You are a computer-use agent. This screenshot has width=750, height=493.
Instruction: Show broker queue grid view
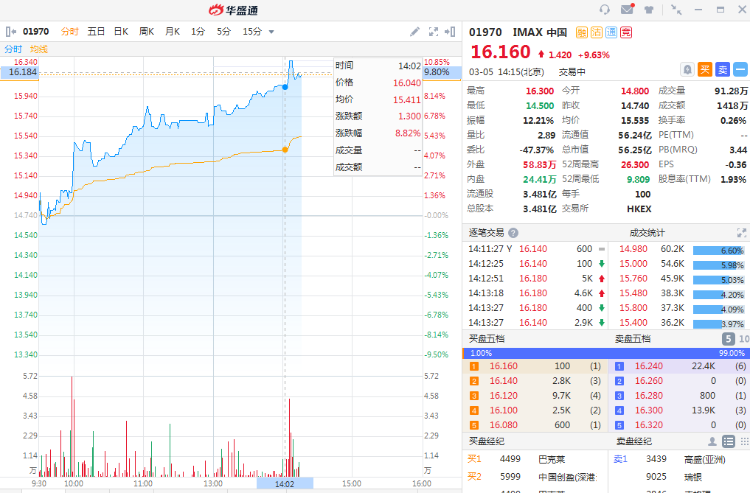point(744,441)
